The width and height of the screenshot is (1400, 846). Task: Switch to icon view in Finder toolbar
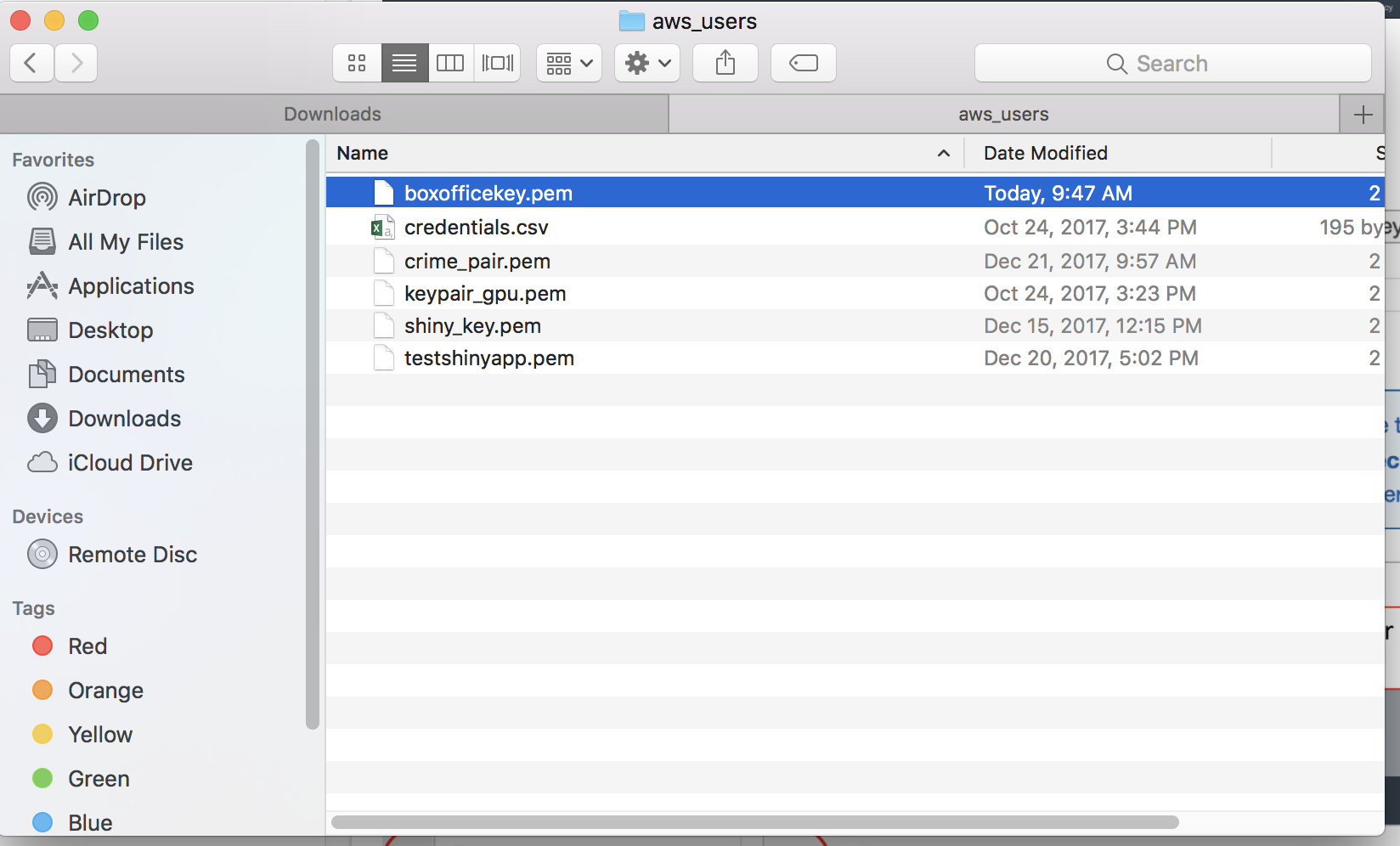tap(357, 64)
